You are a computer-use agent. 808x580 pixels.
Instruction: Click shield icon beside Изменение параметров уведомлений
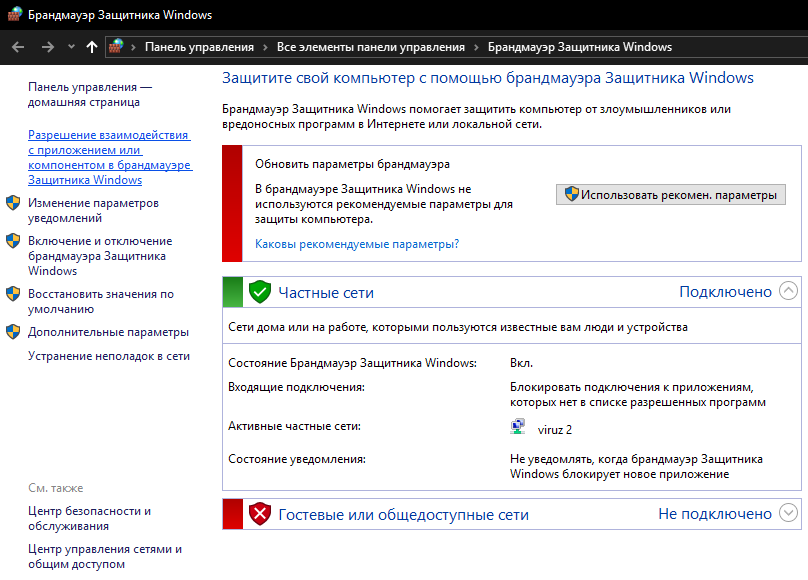pos(13,202)
